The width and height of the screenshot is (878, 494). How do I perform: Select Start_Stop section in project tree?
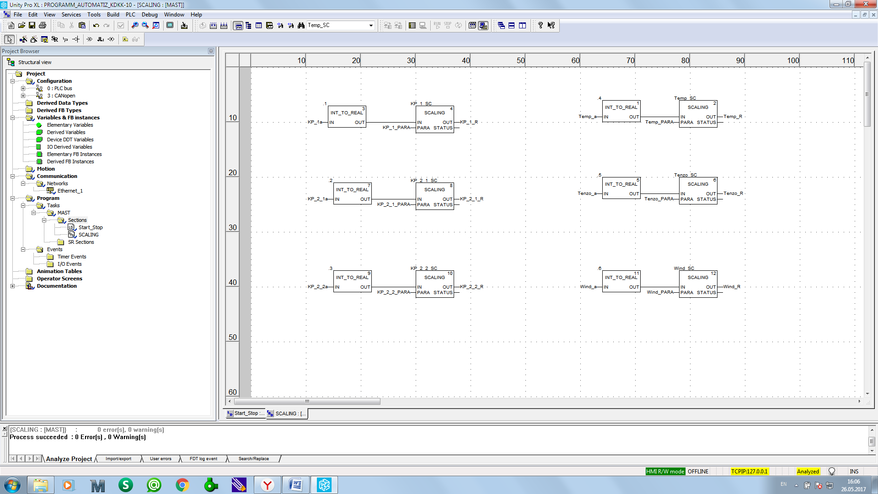pos(90,227)
